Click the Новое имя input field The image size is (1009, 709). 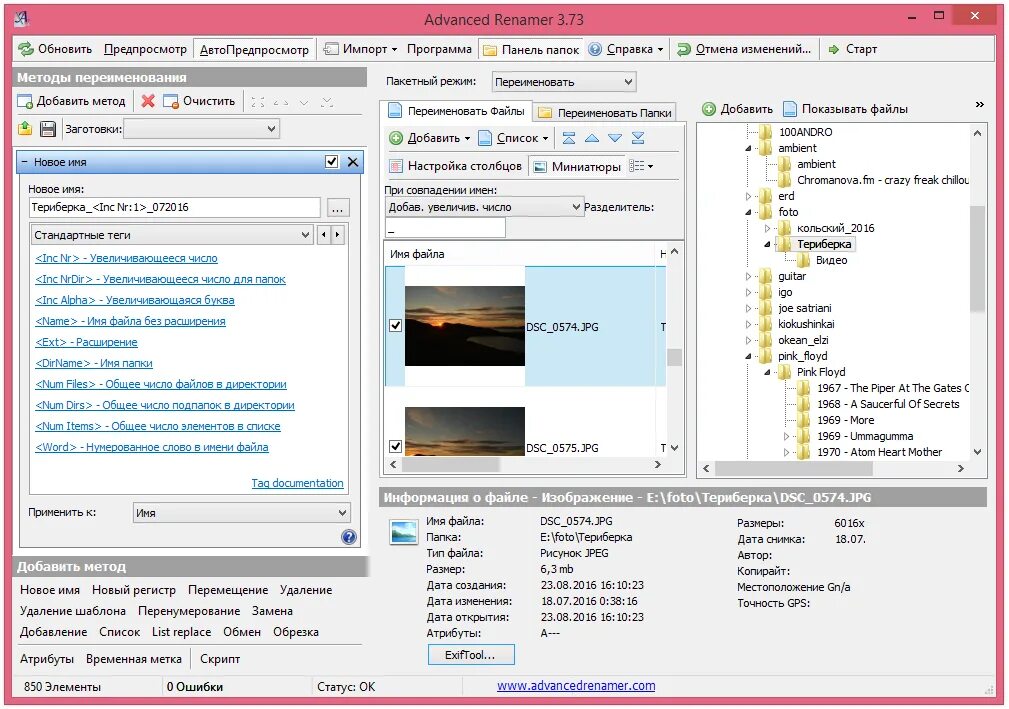click(174, 207)
